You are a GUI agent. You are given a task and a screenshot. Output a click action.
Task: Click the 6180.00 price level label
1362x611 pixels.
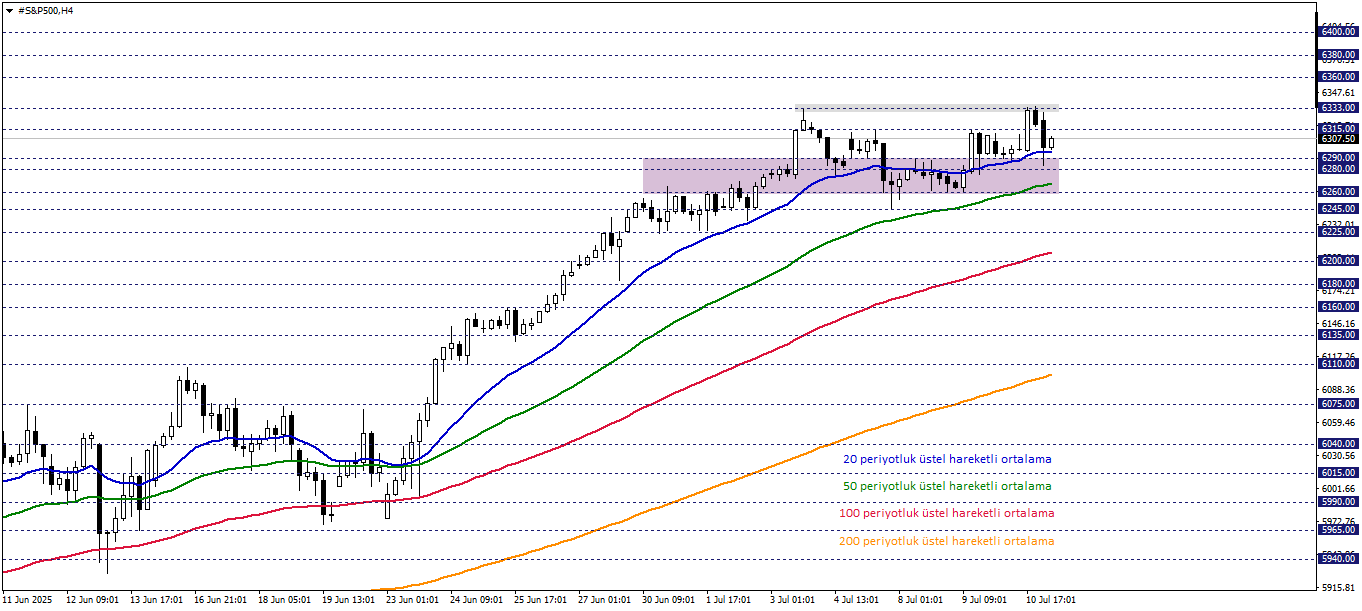(1338, 284)
